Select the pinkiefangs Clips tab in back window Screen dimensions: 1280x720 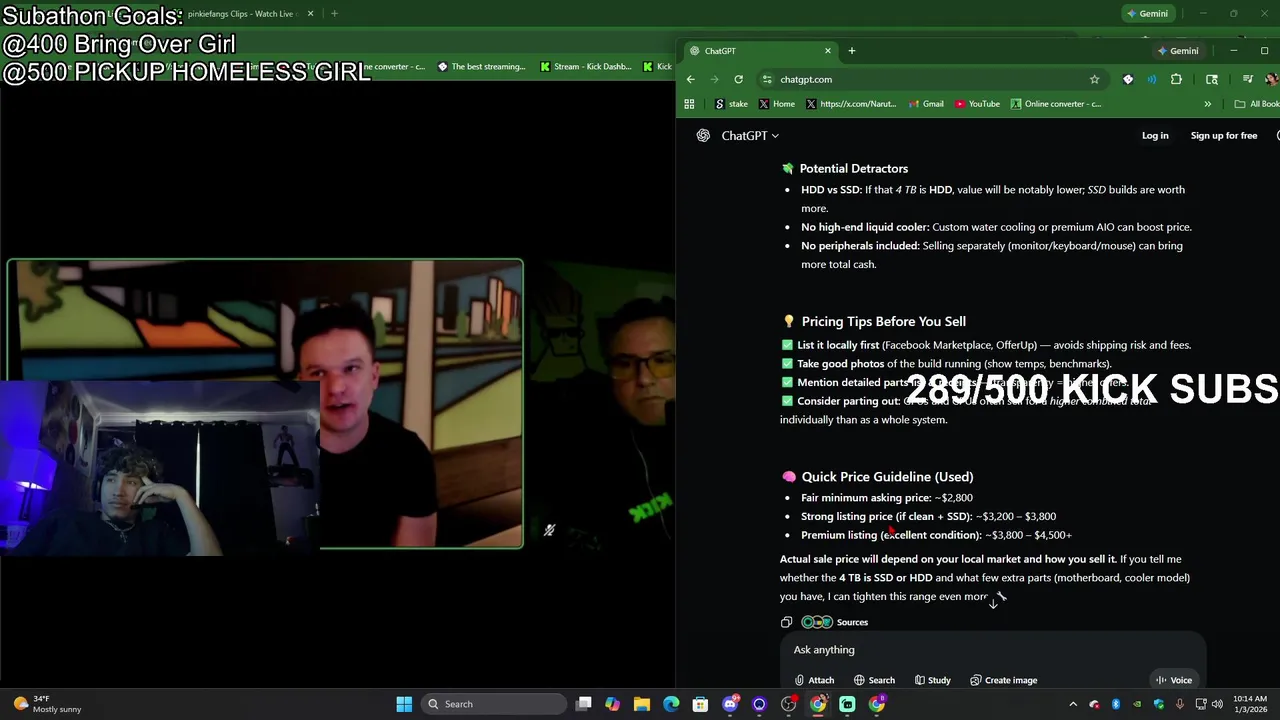(240, 14)
